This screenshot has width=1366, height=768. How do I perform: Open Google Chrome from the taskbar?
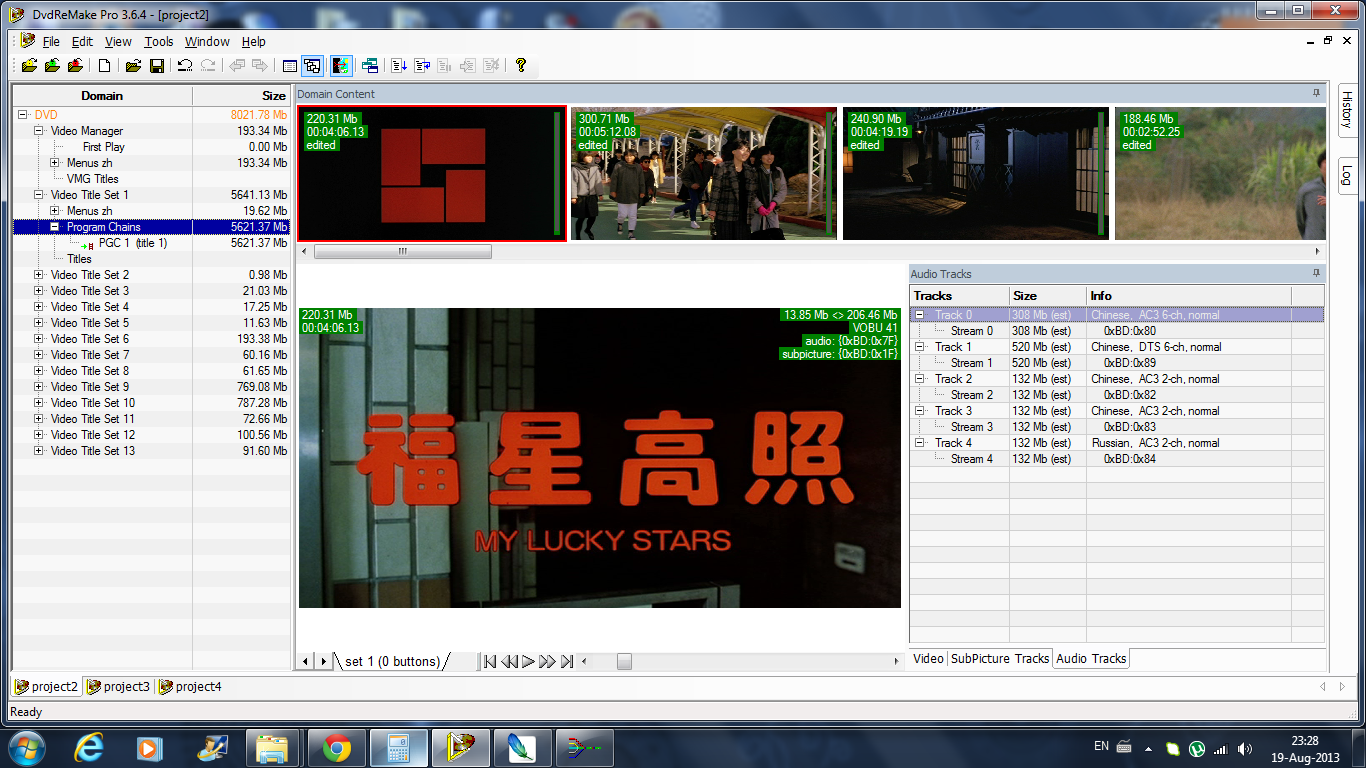[x=337, y=747]
